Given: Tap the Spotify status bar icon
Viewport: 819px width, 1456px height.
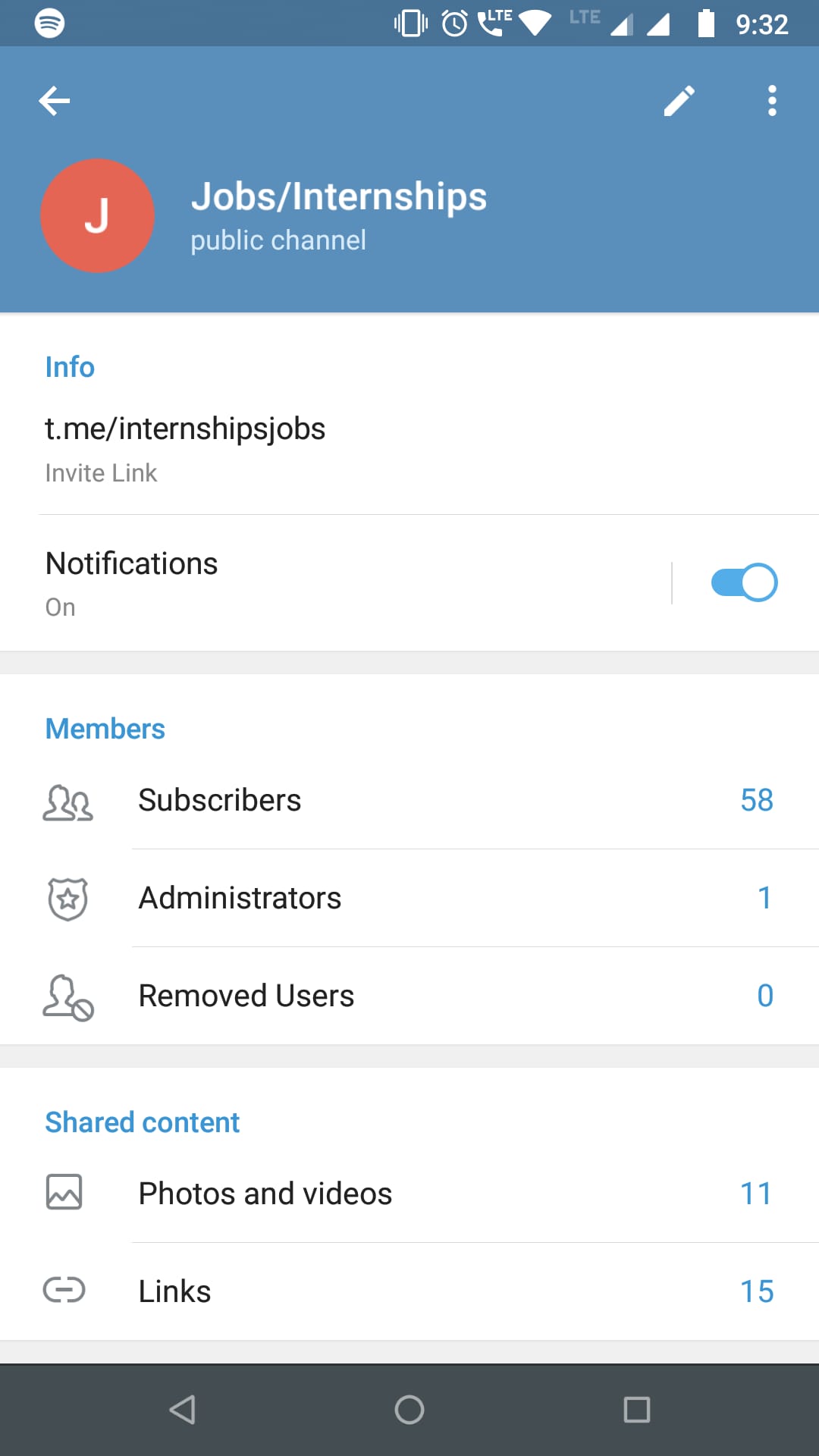Looking at the screenshot, I should point(49,23).
